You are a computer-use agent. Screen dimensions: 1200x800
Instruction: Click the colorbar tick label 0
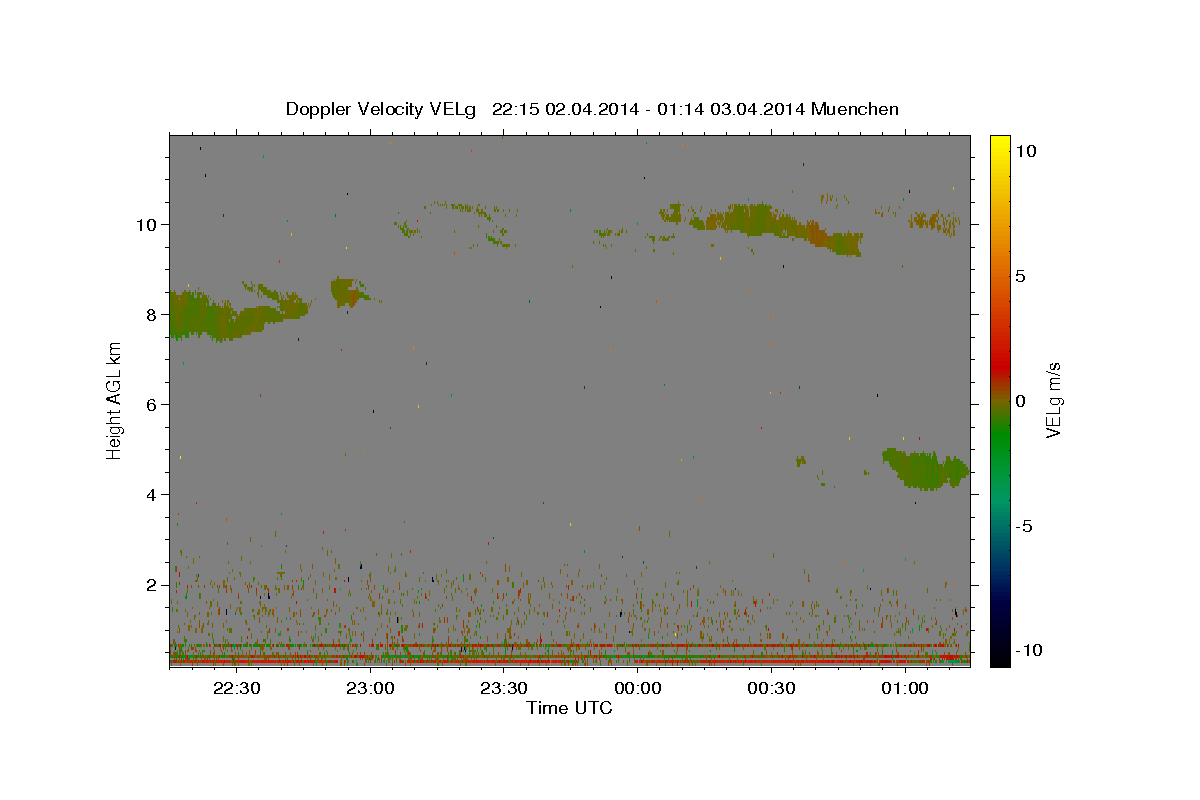pos(1020,401)
